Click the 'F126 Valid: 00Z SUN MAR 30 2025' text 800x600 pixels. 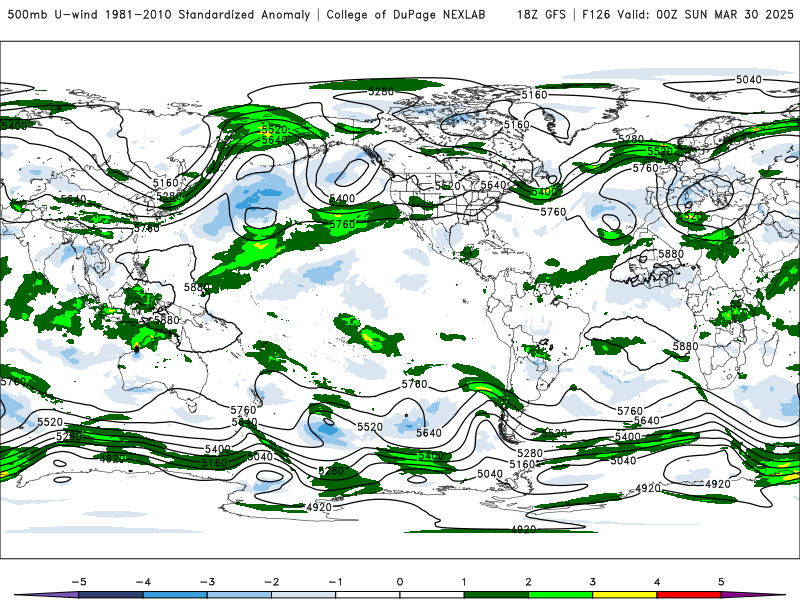688,15
